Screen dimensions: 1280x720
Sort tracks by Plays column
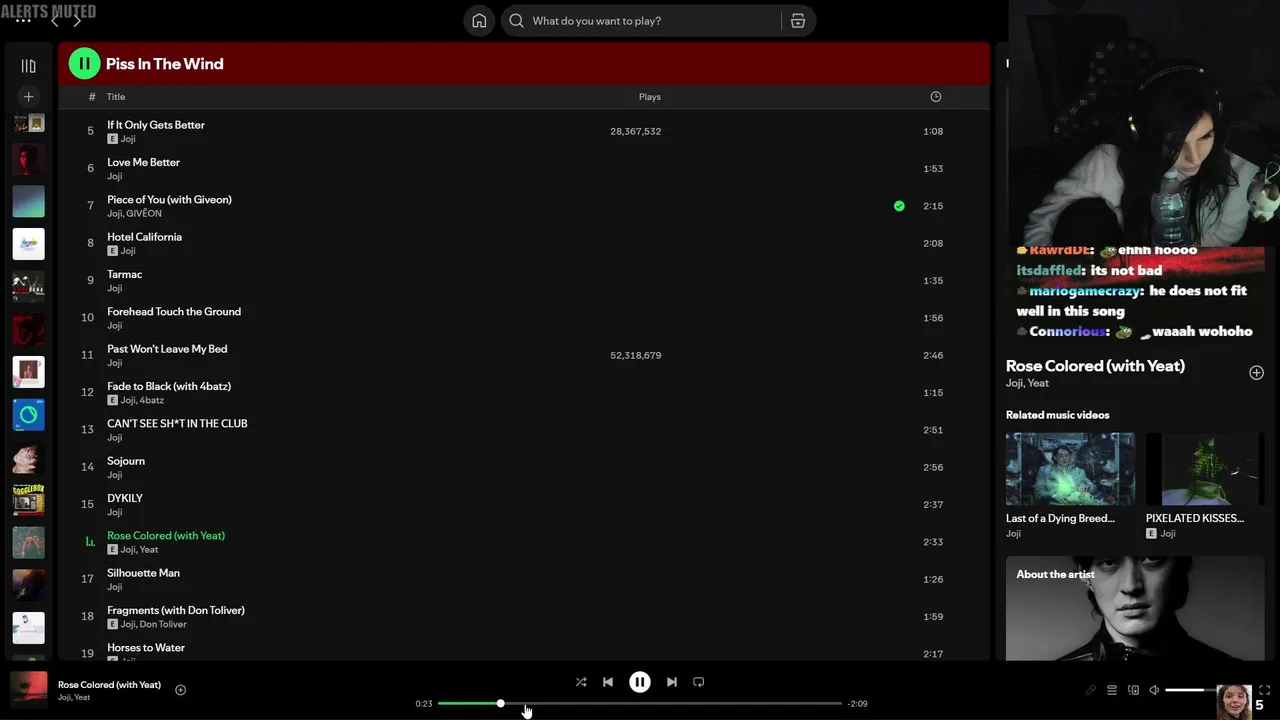(x=650, y=97)
